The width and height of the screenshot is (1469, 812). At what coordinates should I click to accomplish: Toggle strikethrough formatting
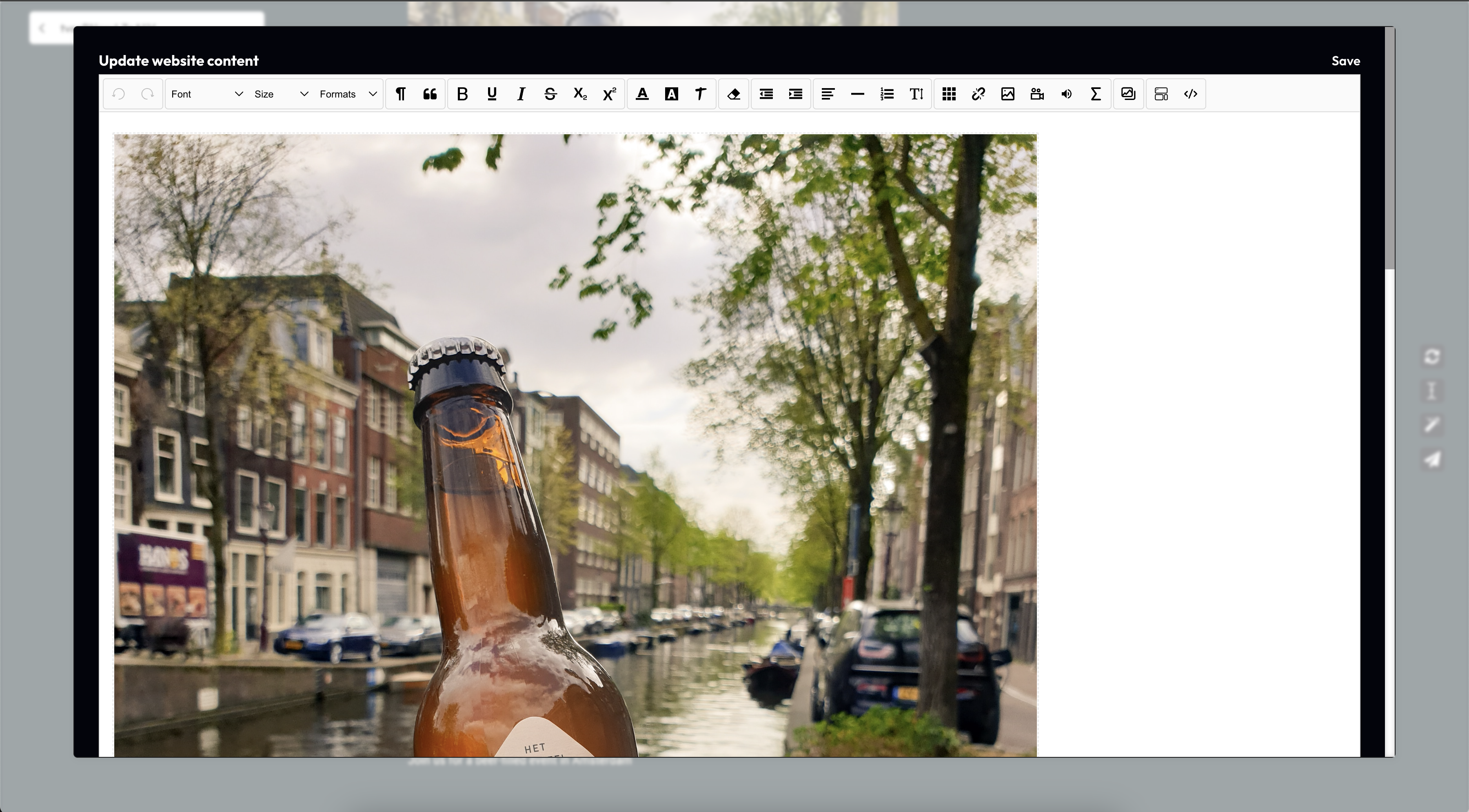pyautogui.click(x=550, y=94)
